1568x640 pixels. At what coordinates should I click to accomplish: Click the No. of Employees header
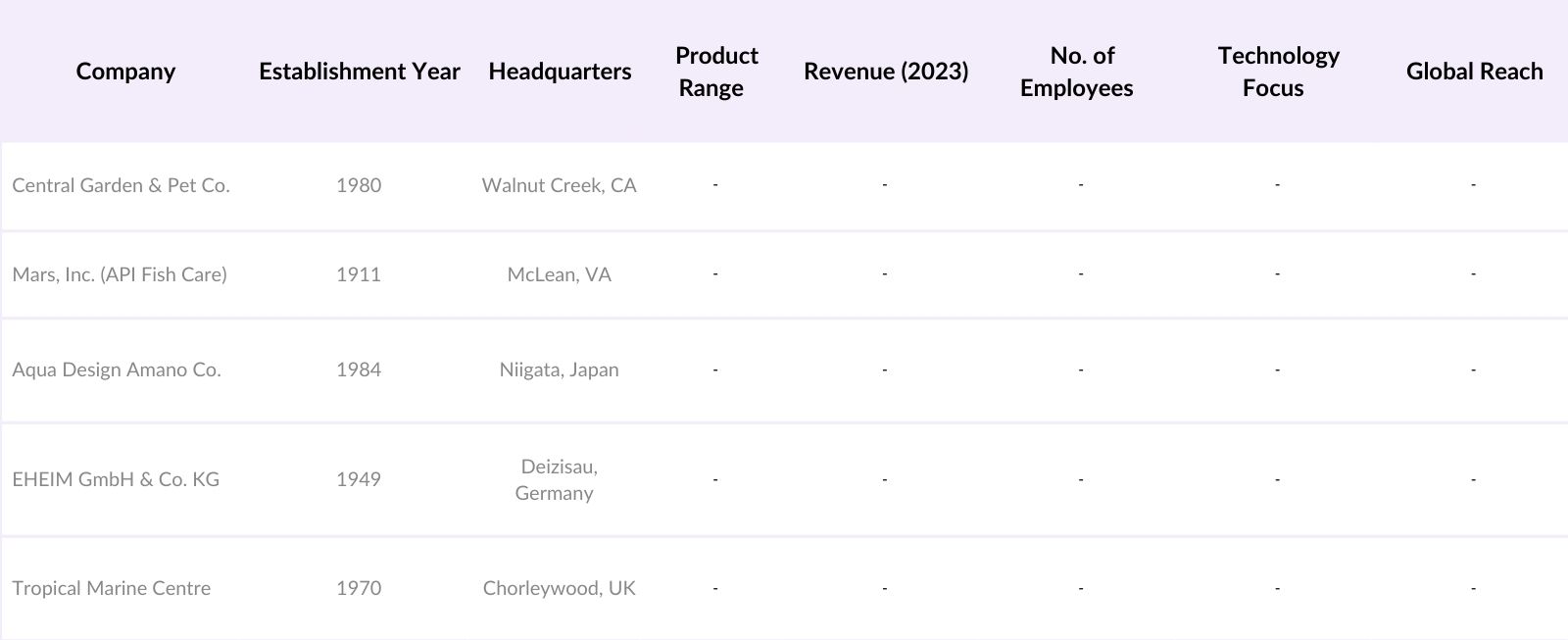coord(1077,72)
